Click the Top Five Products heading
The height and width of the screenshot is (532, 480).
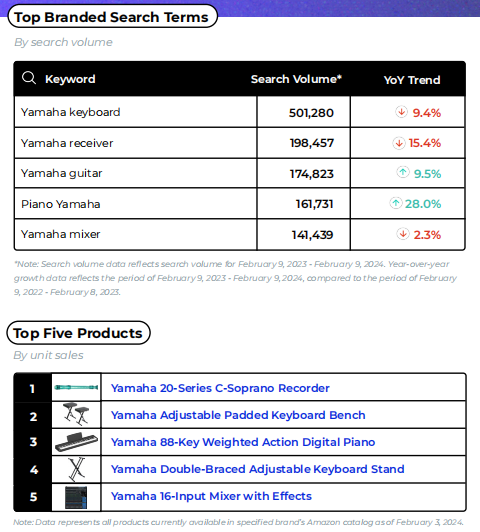(78, 333)
